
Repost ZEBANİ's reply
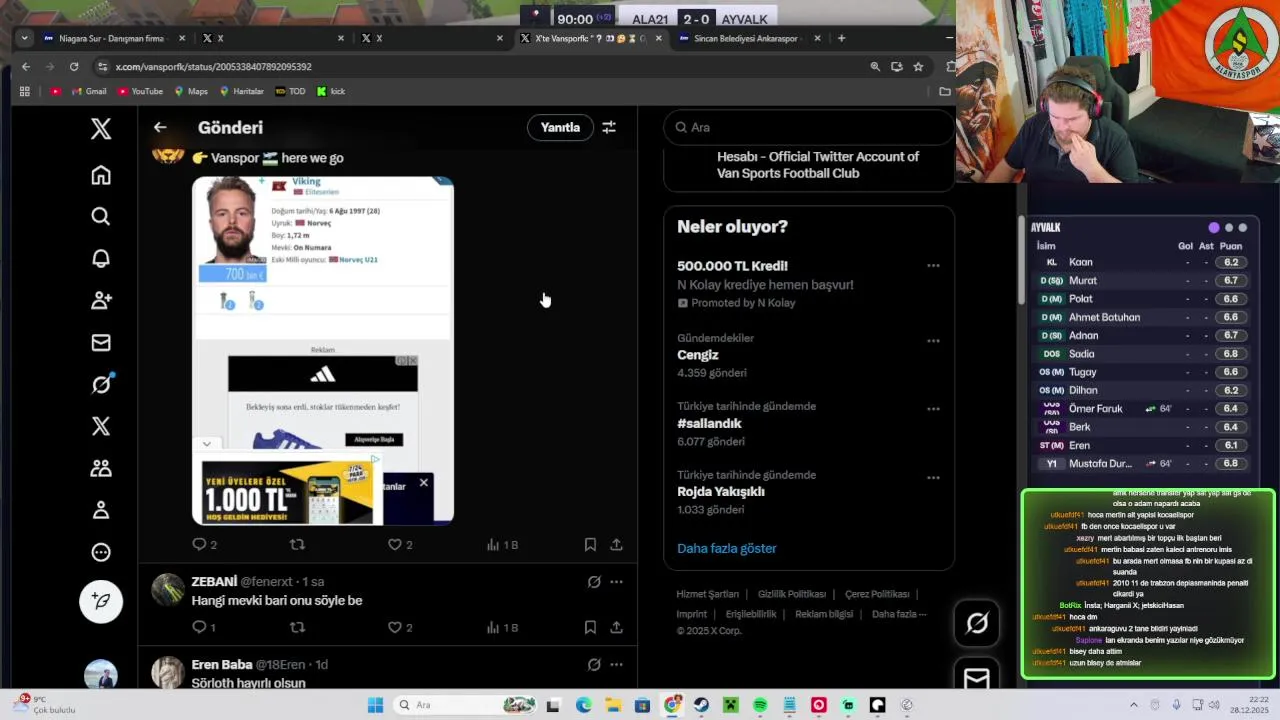pos(297,627)
